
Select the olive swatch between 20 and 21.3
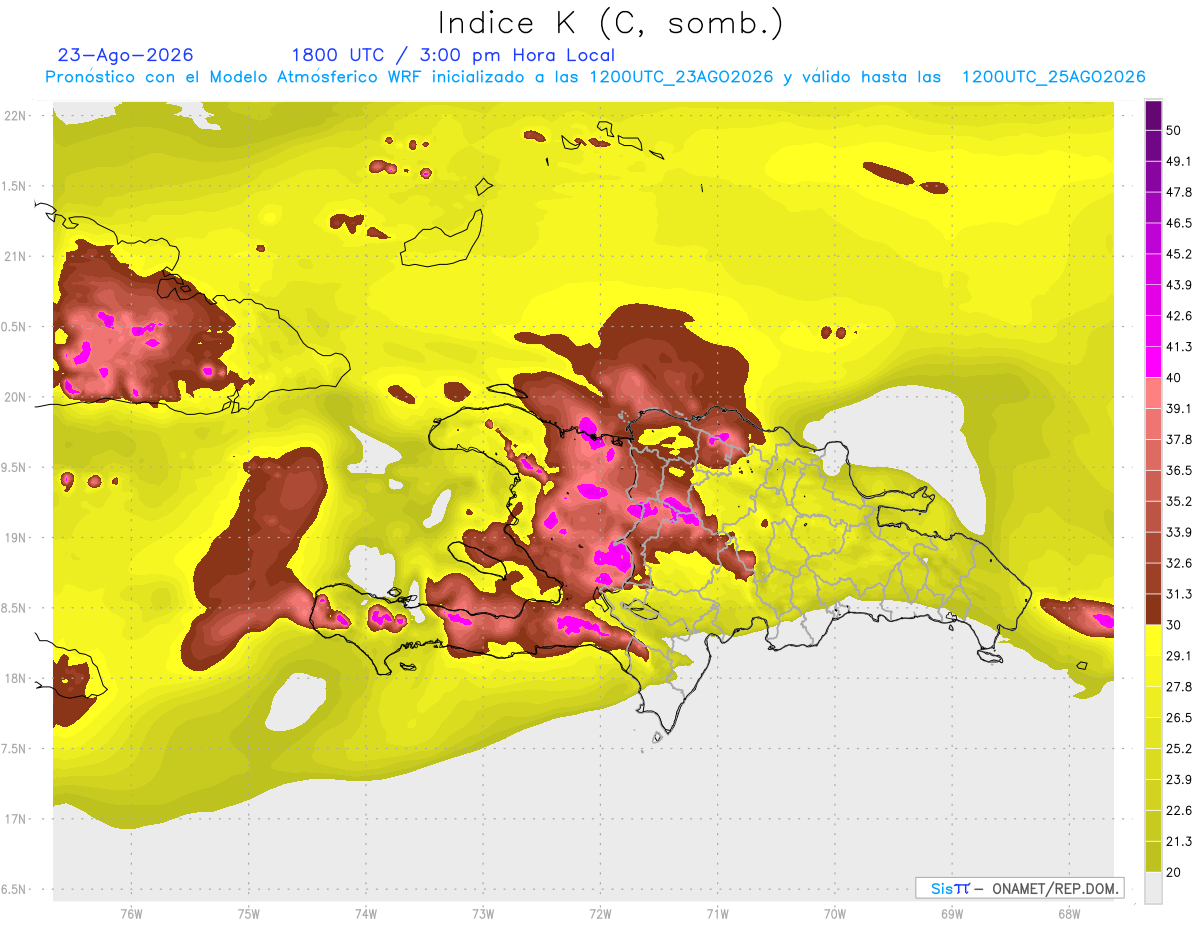(x=1153, y=857)
